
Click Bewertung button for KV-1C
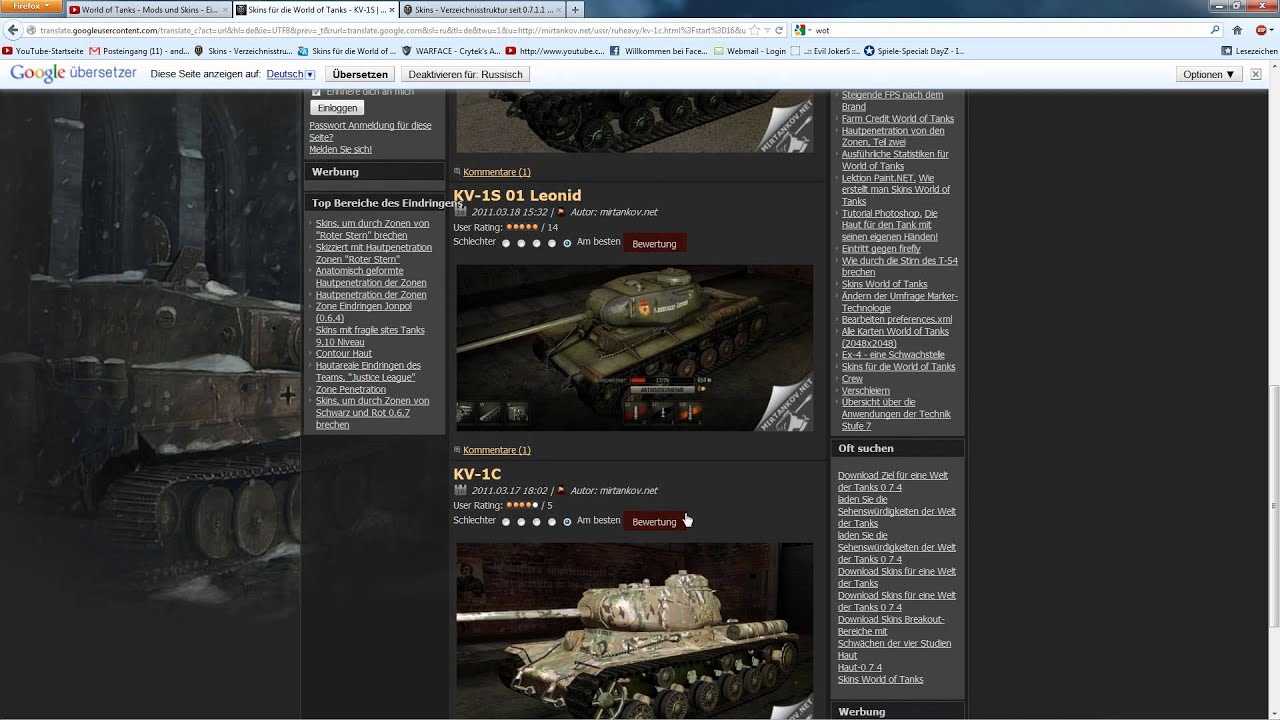point(654,521)
